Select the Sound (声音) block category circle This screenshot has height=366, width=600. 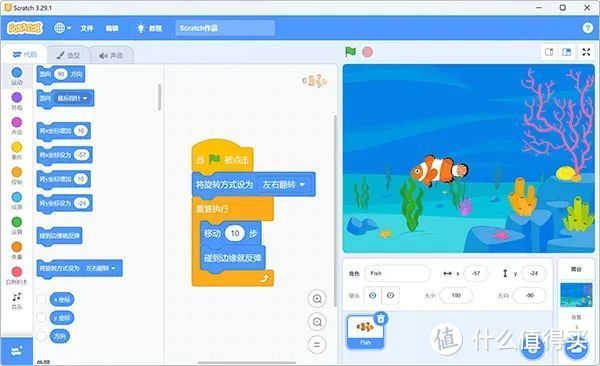click(16, 123)
